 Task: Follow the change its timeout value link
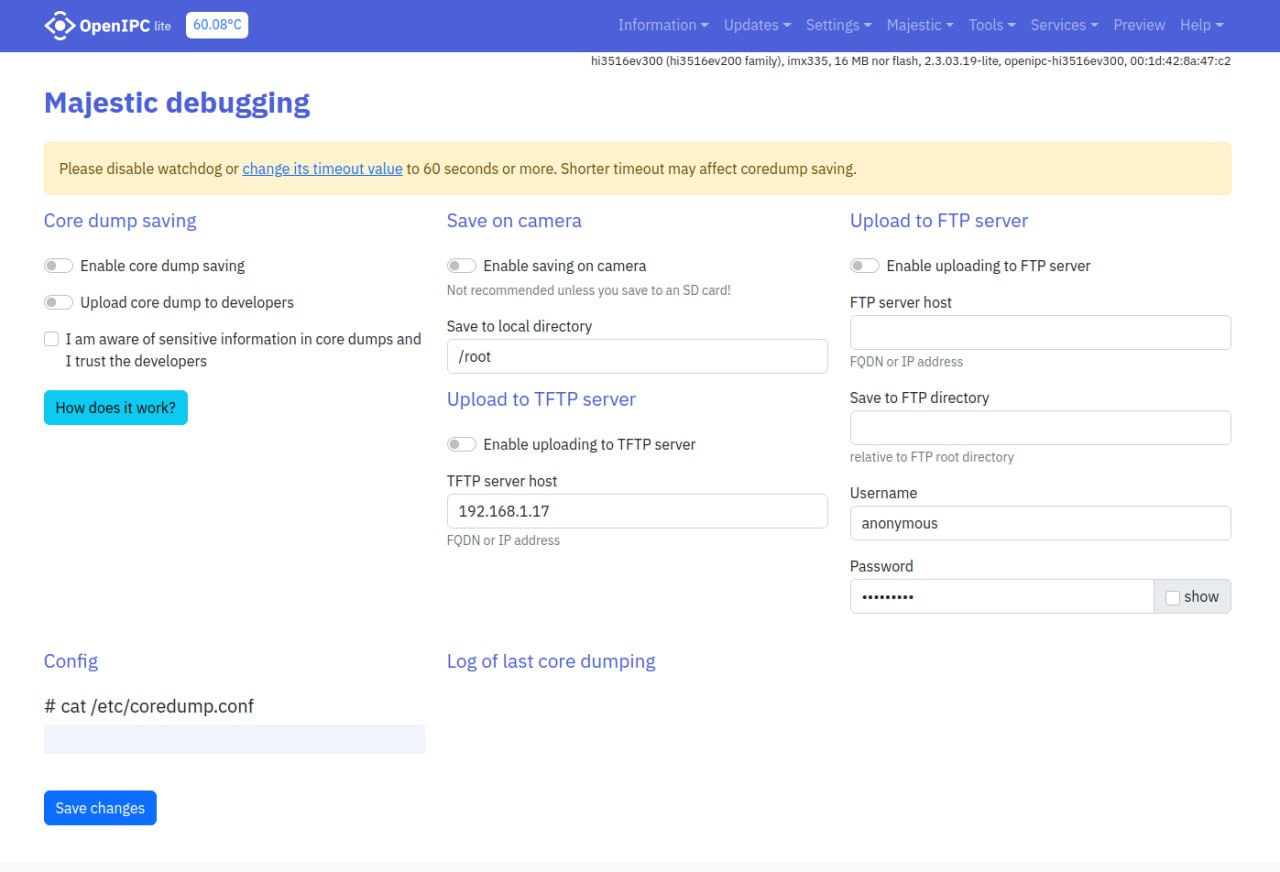point(322,169)
